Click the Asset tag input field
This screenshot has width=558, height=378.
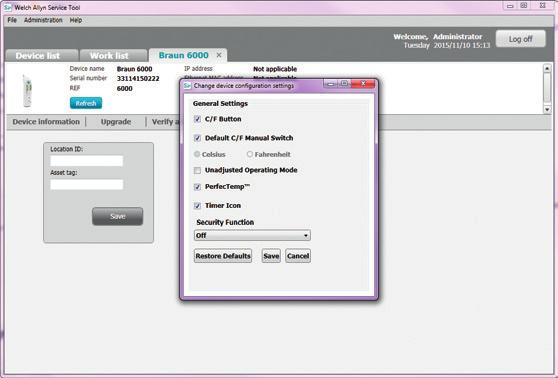pyautogui.click(x=86, y=184)
